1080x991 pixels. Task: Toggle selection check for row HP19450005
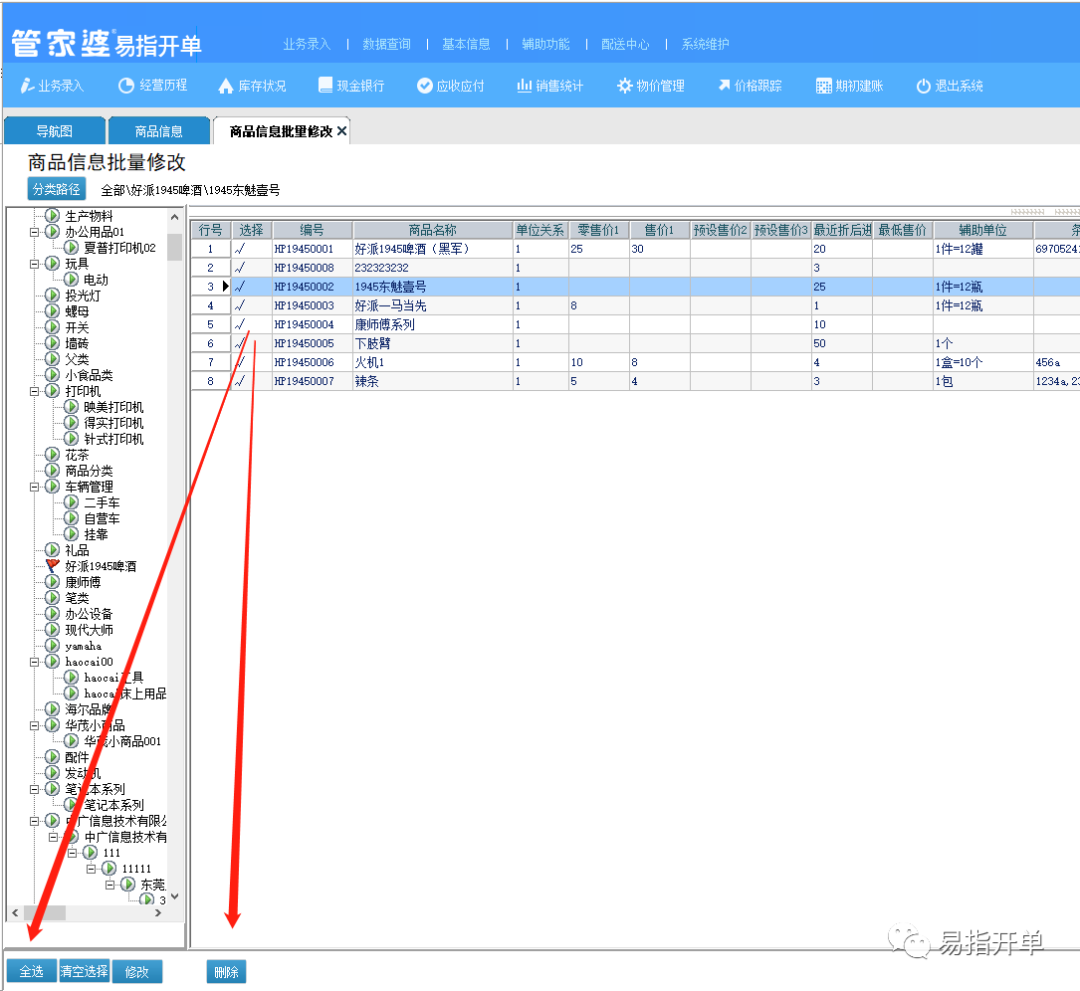pos(240,343)
